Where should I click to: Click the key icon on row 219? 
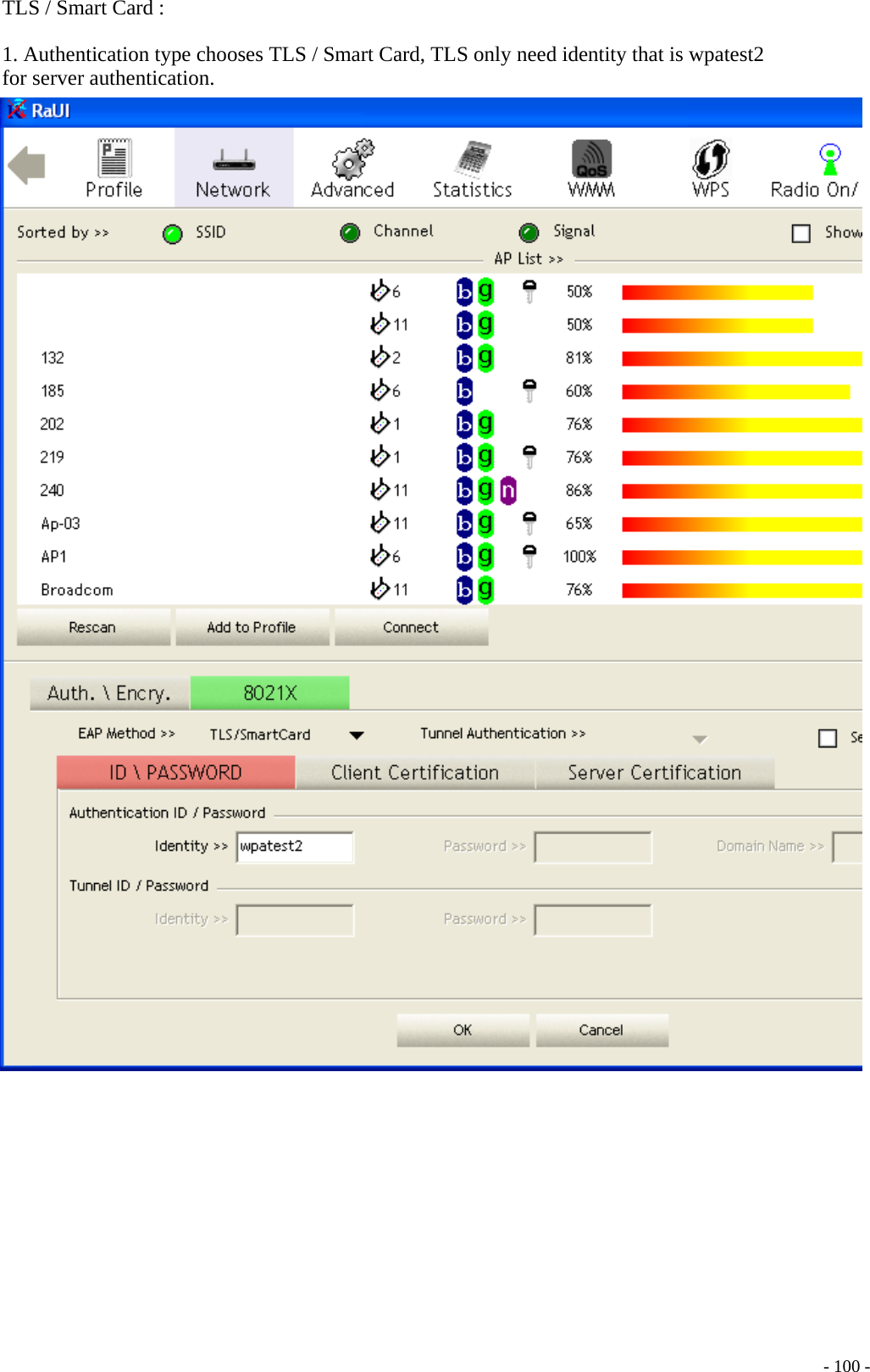tap(529, 456)
